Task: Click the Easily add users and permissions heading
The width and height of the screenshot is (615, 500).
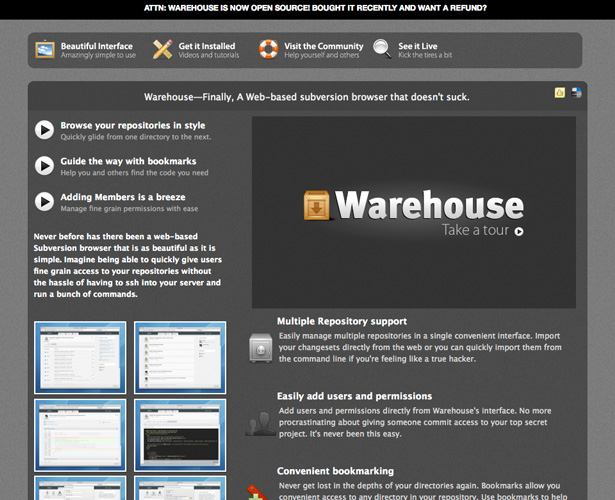Action: [x=354, y=396]
